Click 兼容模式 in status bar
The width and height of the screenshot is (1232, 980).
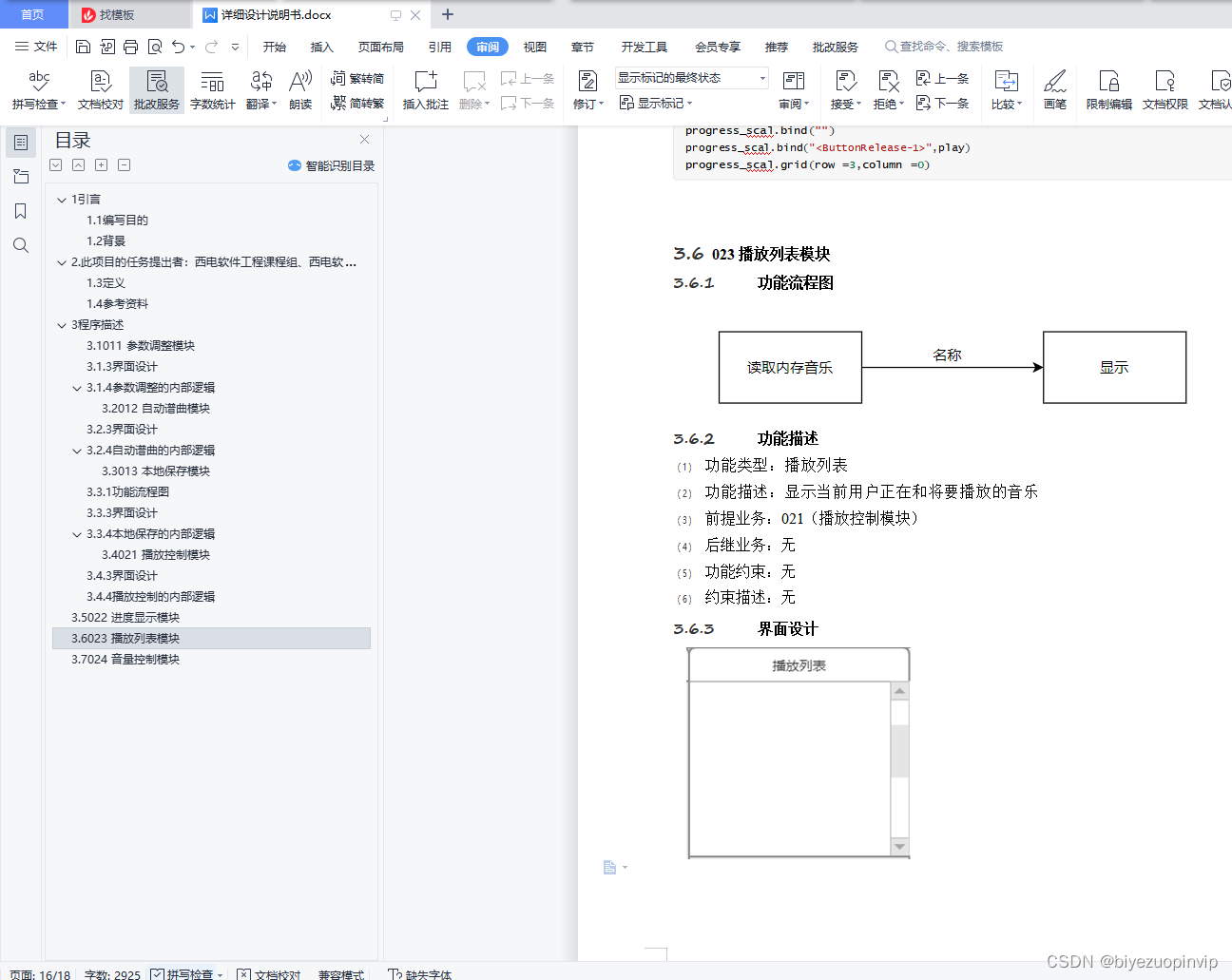(341, 974)
